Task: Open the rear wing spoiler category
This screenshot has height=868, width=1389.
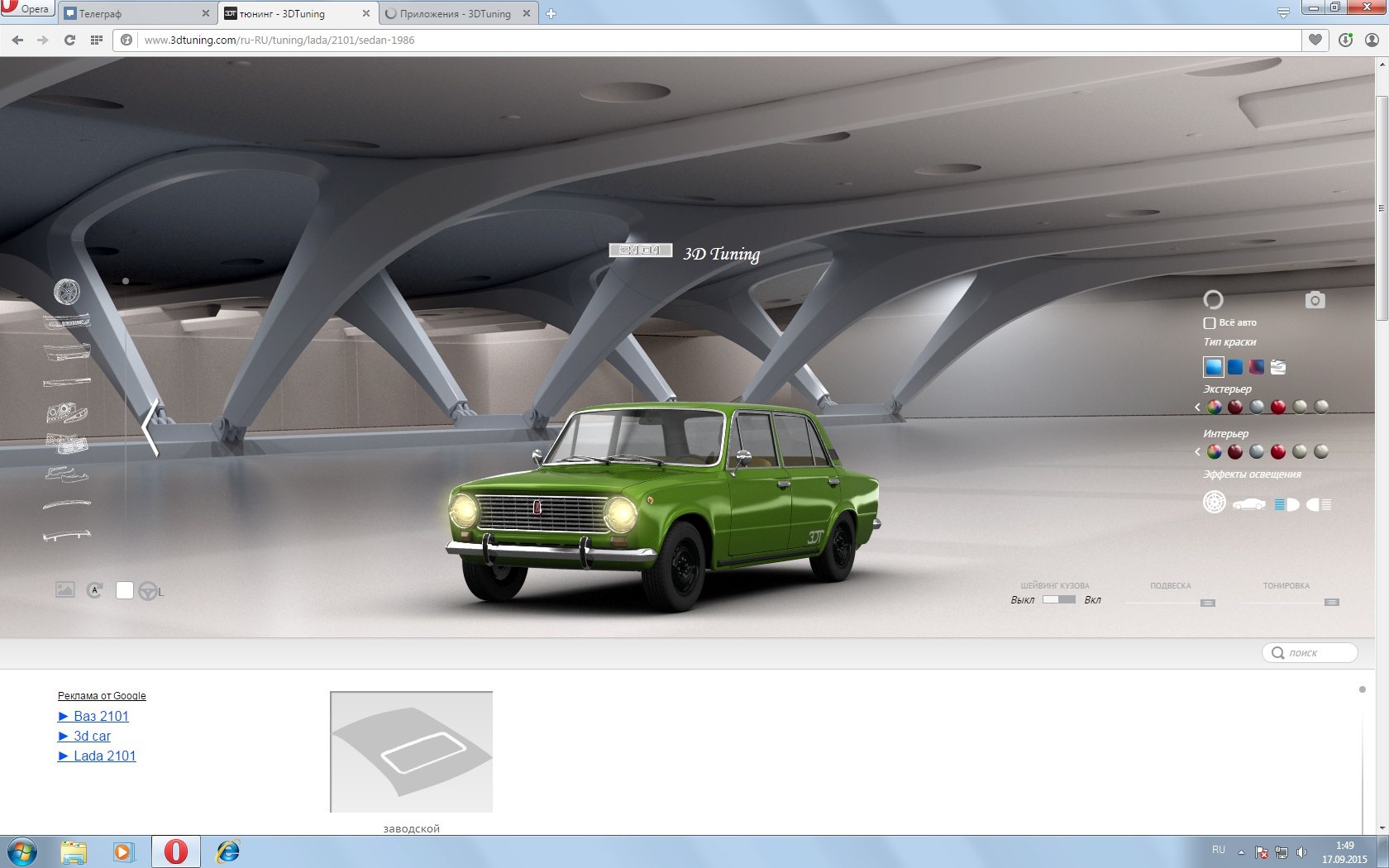Action: coord(67,535)
